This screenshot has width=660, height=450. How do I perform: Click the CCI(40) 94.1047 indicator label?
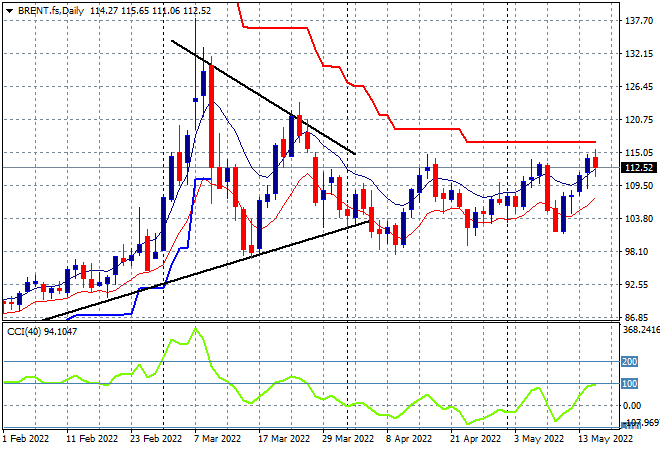click(42, 332)
